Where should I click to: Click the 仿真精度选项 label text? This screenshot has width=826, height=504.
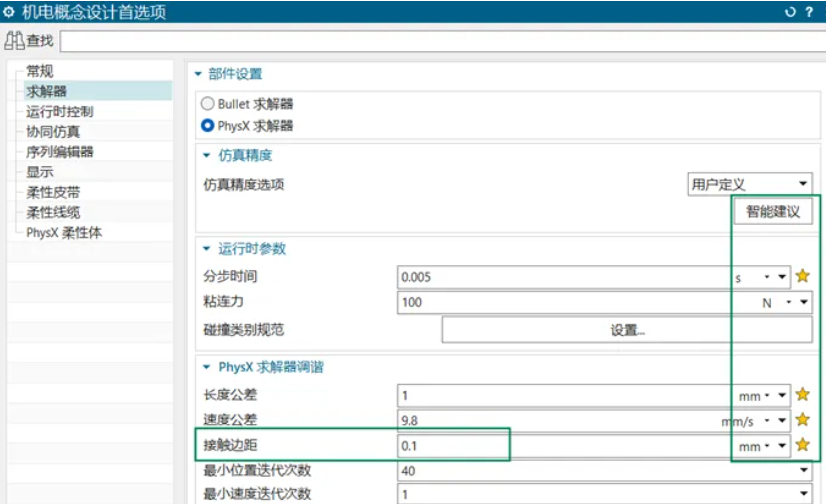[243, 184]
